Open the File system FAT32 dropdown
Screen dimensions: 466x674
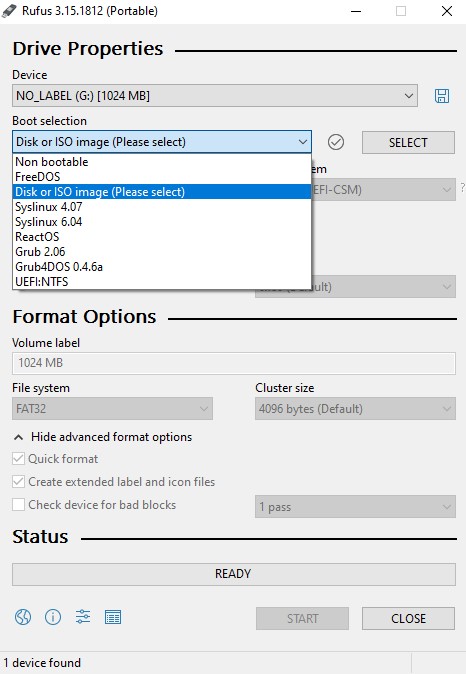(x=112, y=408)
